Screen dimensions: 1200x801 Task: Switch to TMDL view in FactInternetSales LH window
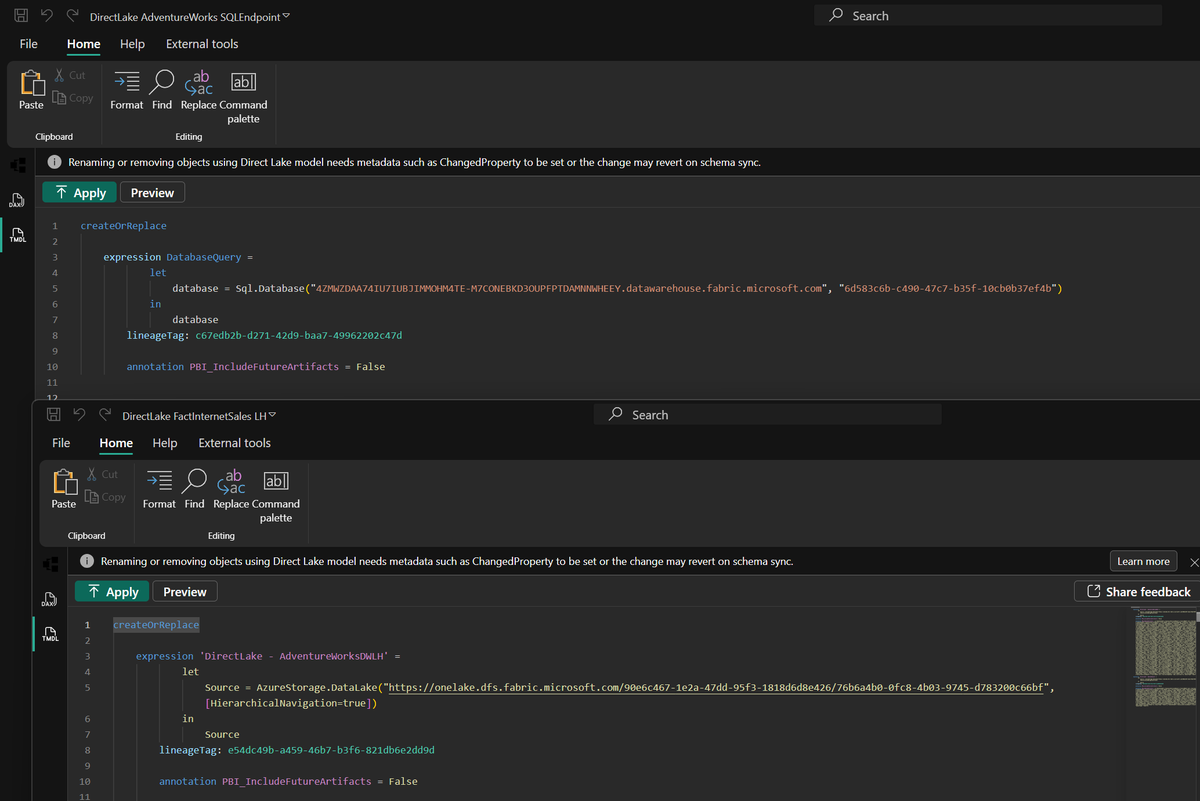(x=49, y=634)
